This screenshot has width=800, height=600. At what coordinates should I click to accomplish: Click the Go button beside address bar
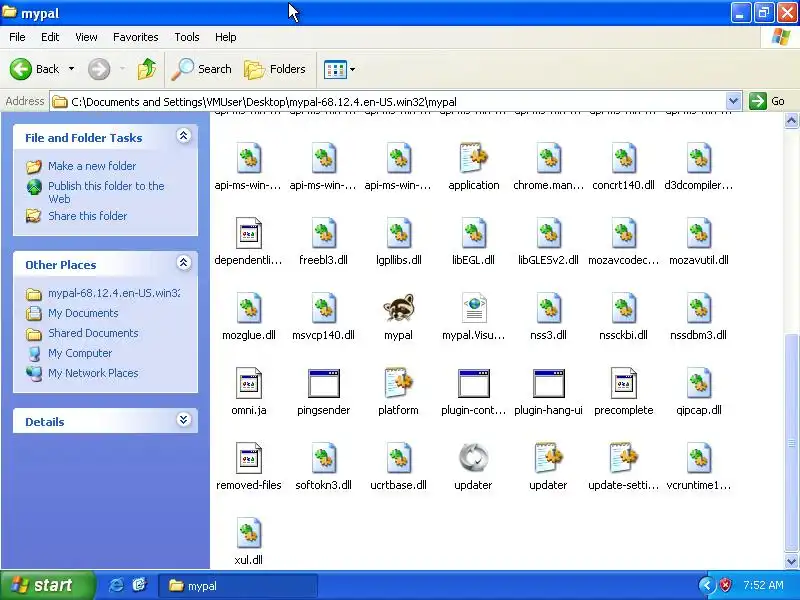point(767,101)
